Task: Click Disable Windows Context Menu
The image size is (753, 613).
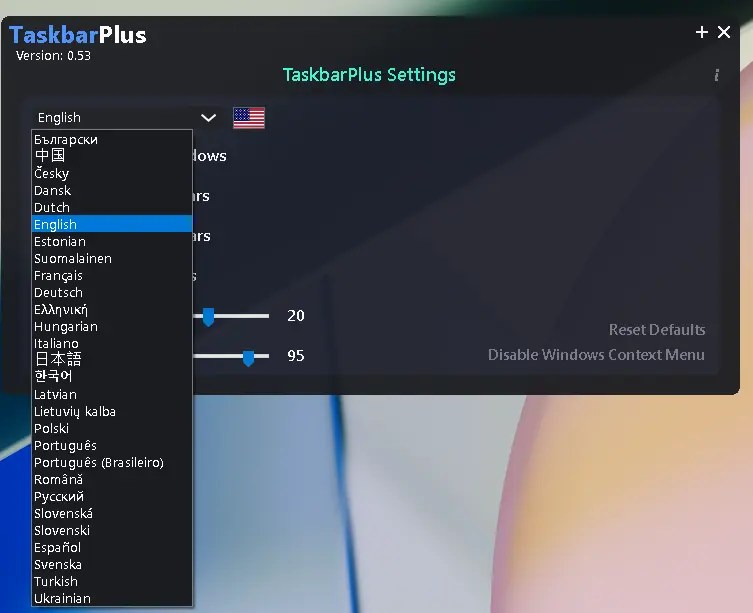Action: point(596,355)
